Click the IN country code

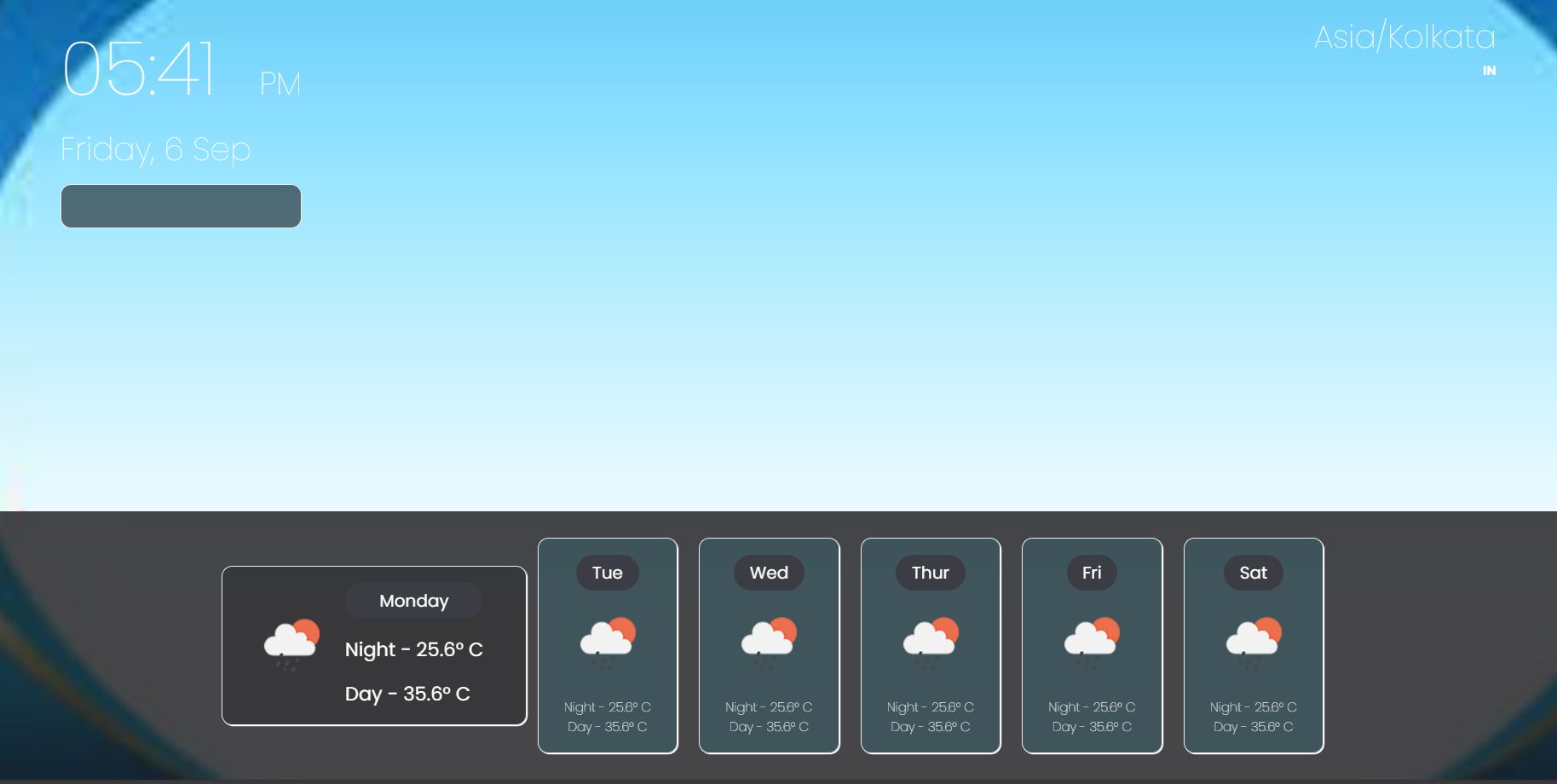pos(1489,71)
